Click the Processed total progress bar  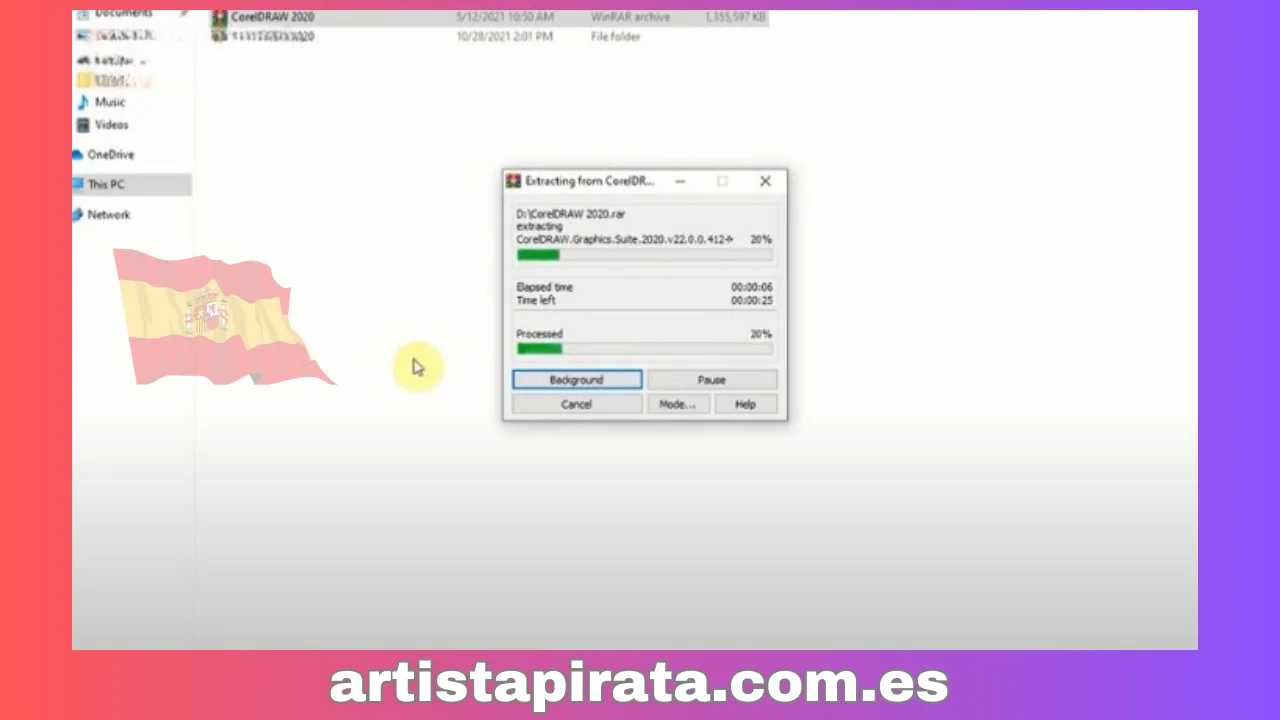pos(644,349)
